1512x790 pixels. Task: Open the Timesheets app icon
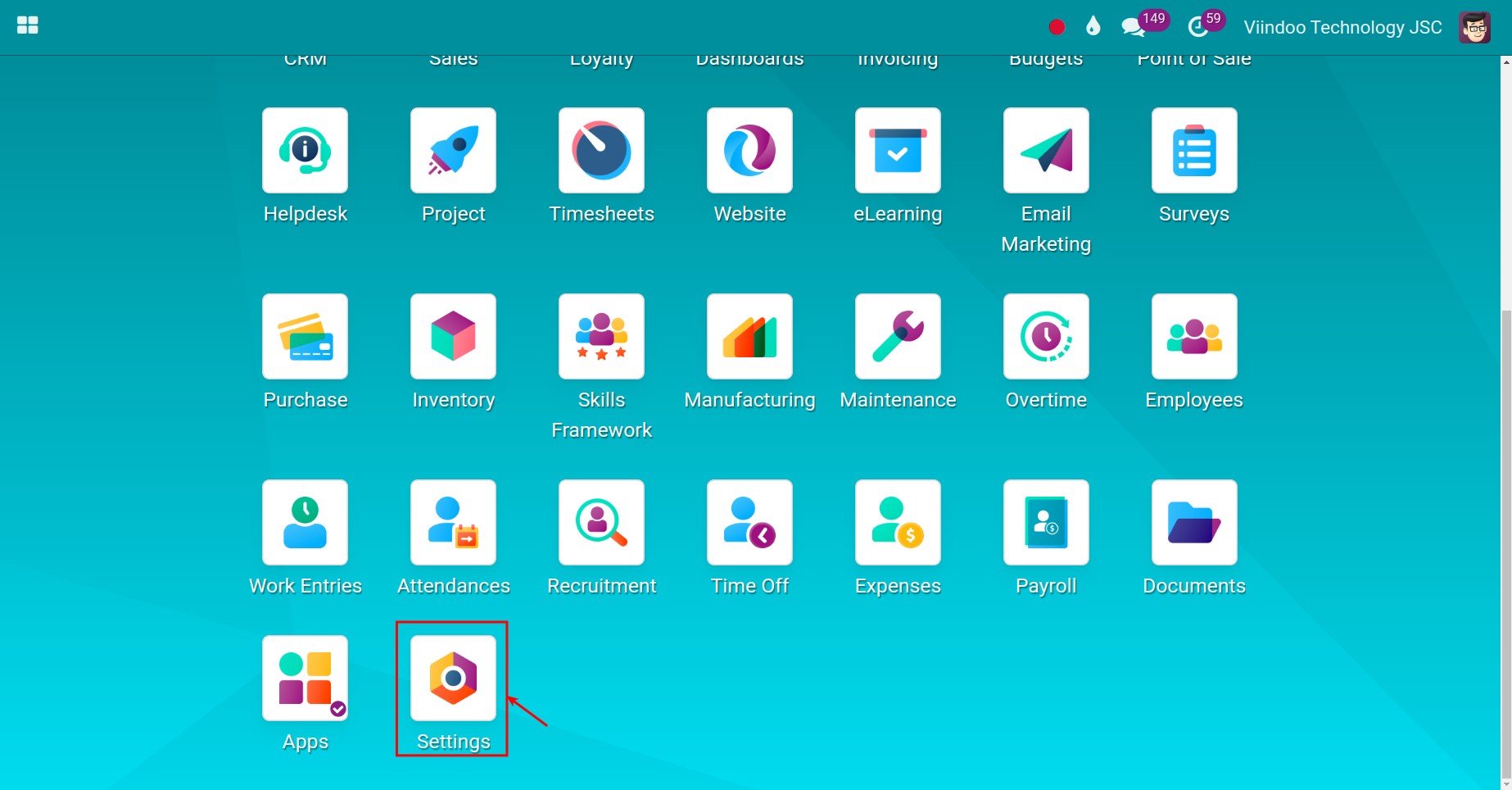pyautogui.click(x=601, y=151)
